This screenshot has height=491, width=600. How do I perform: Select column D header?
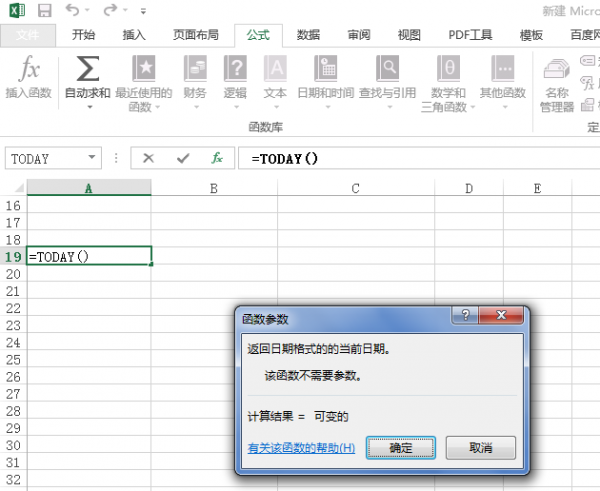coord(469,188)
